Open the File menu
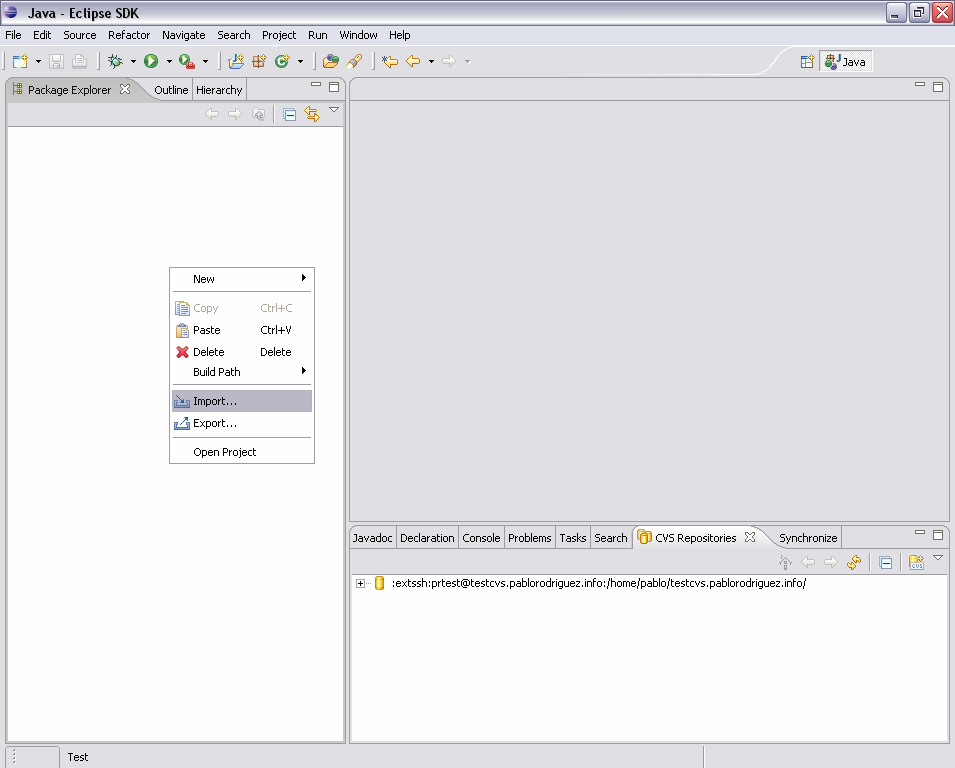 pos(13,35)
